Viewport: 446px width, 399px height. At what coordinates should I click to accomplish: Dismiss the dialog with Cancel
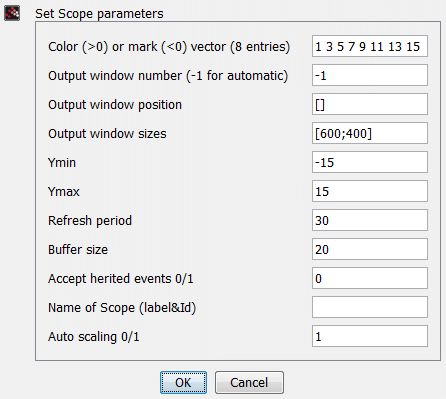[x=249, y=382]
